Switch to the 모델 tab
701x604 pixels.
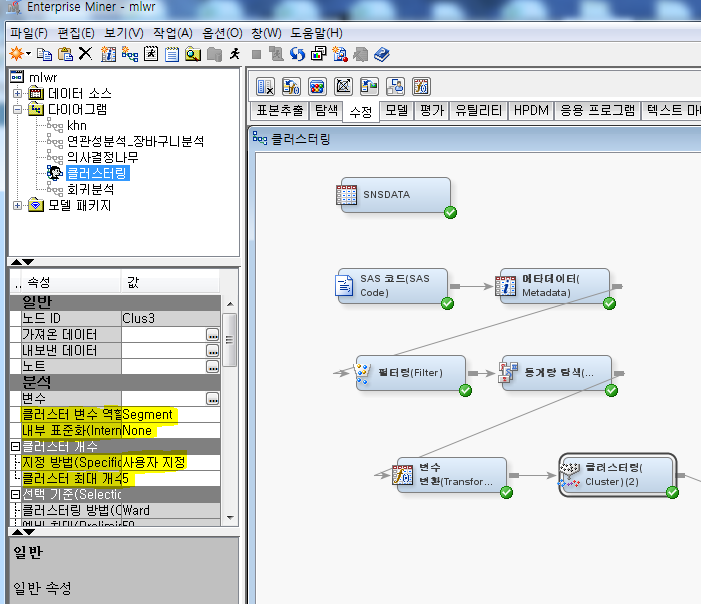[397, 110]
